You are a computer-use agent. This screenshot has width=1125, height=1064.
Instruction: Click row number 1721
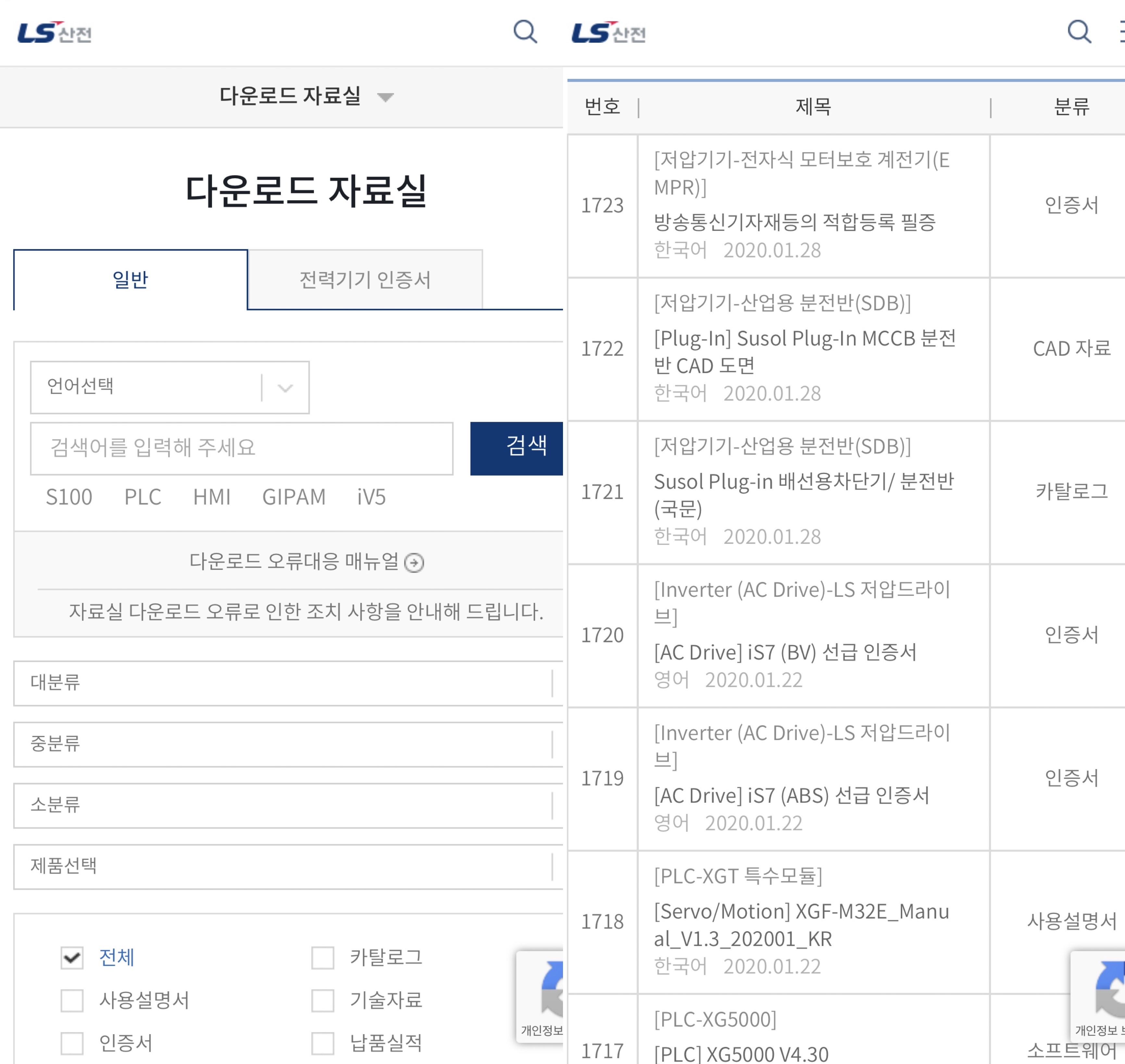click(602, 492)
